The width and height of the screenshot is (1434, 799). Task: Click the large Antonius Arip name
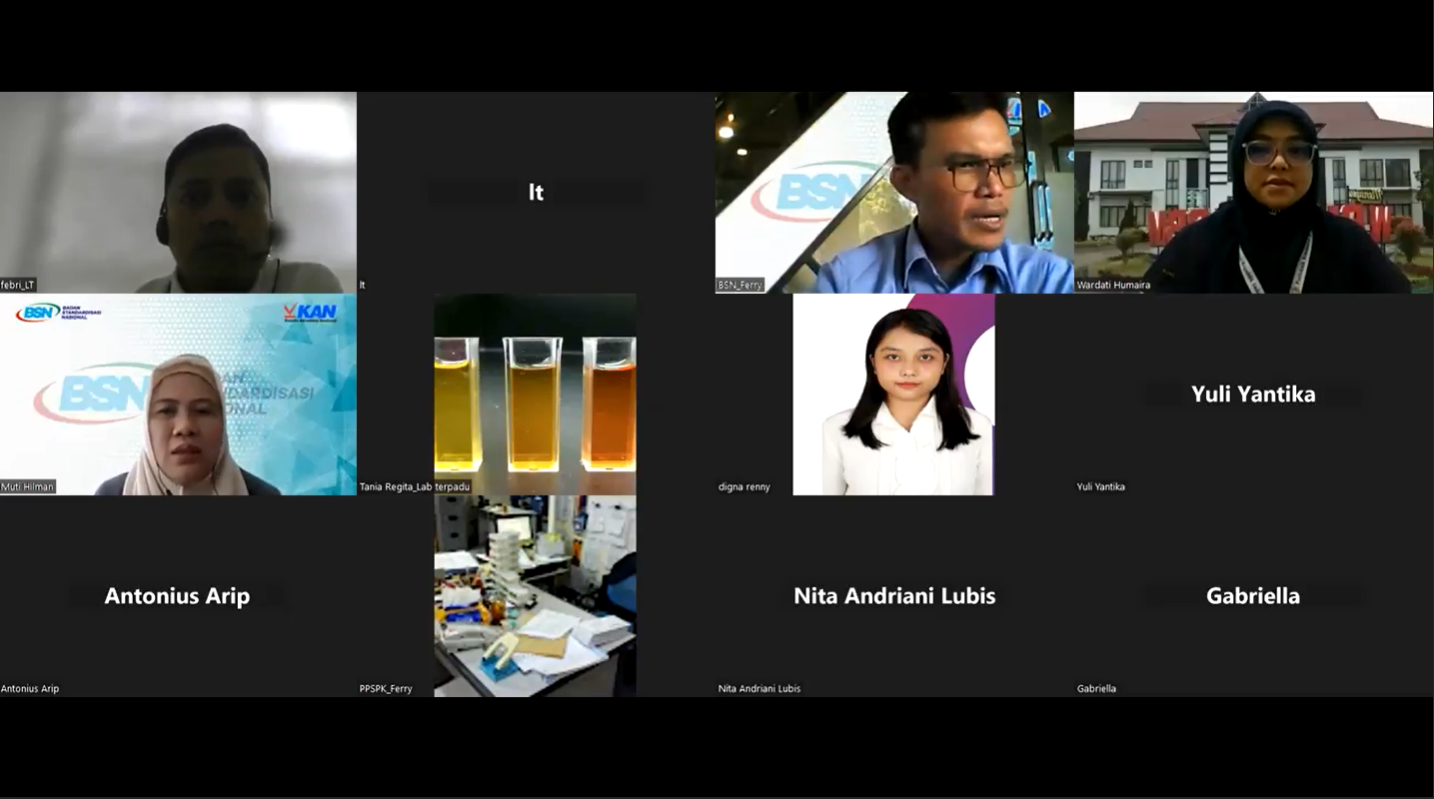(x=177, y=596)
